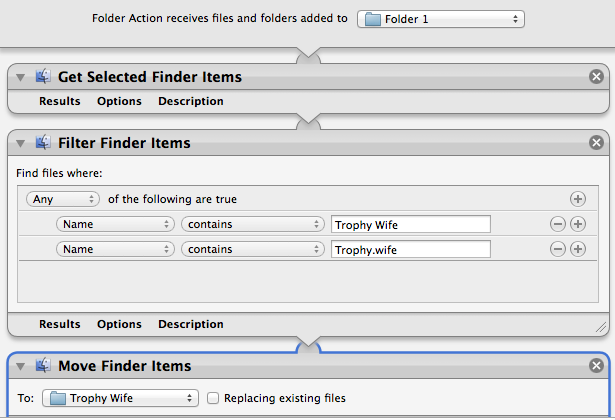Screen dimensions: 615x420
Task: Click the Trophy.wife text field
Action: (411, 249)
